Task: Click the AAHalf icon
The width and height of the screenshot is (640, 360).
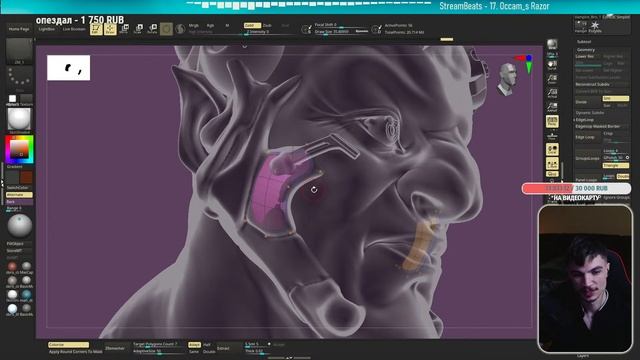Action: click(552, 107)
